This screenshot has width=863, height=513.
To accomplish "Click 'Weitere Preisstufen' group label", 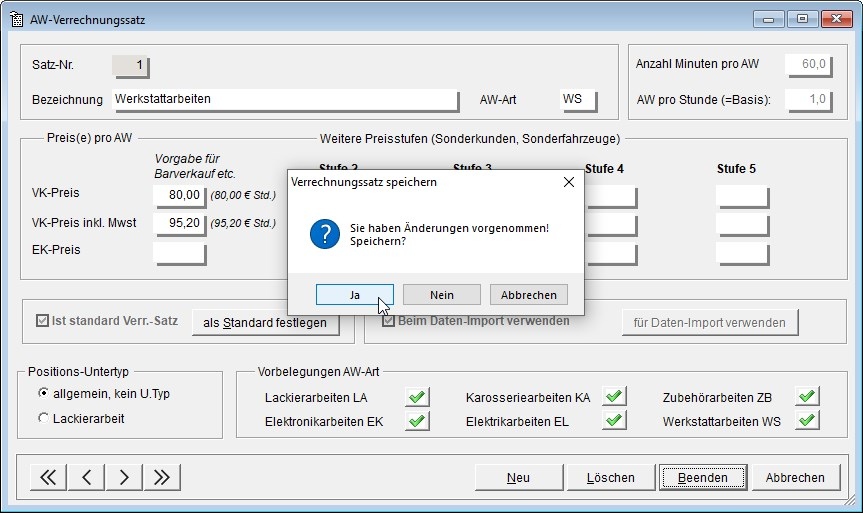I will click(x=469, y=139).
